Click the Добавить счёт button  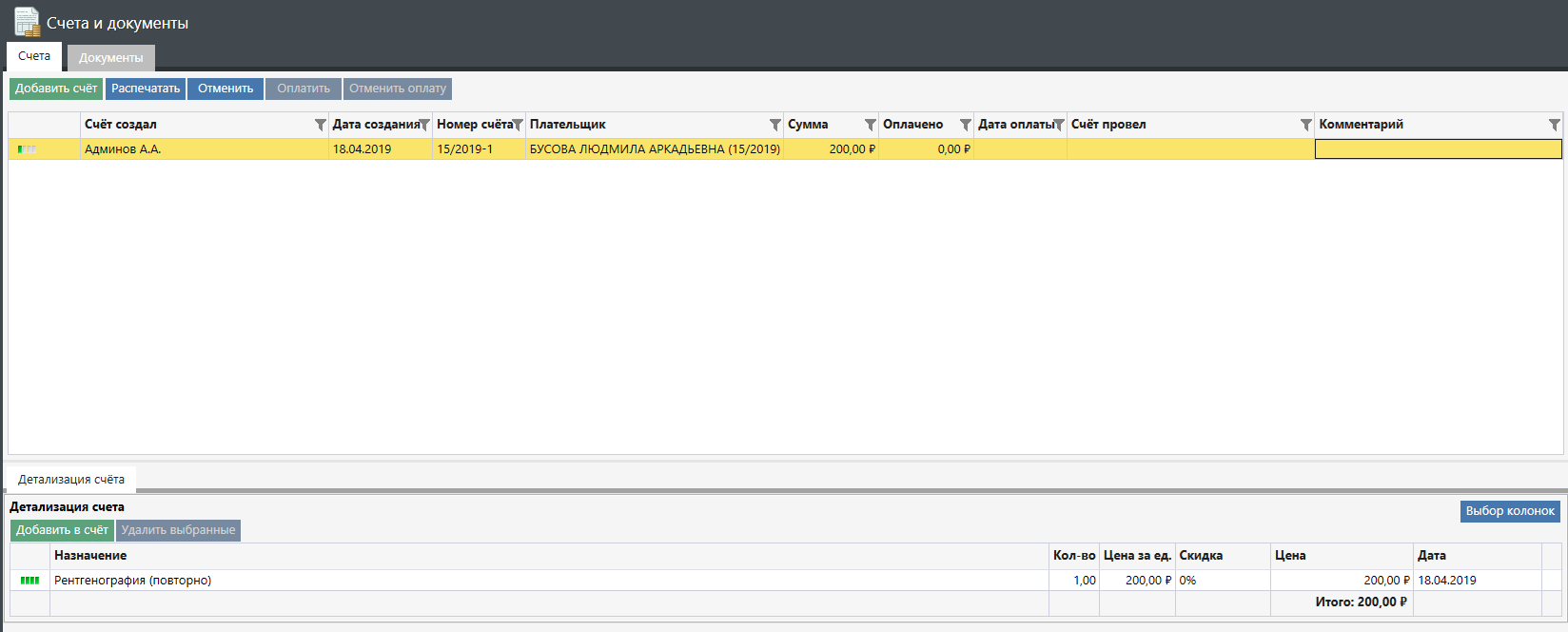[56, 89]
